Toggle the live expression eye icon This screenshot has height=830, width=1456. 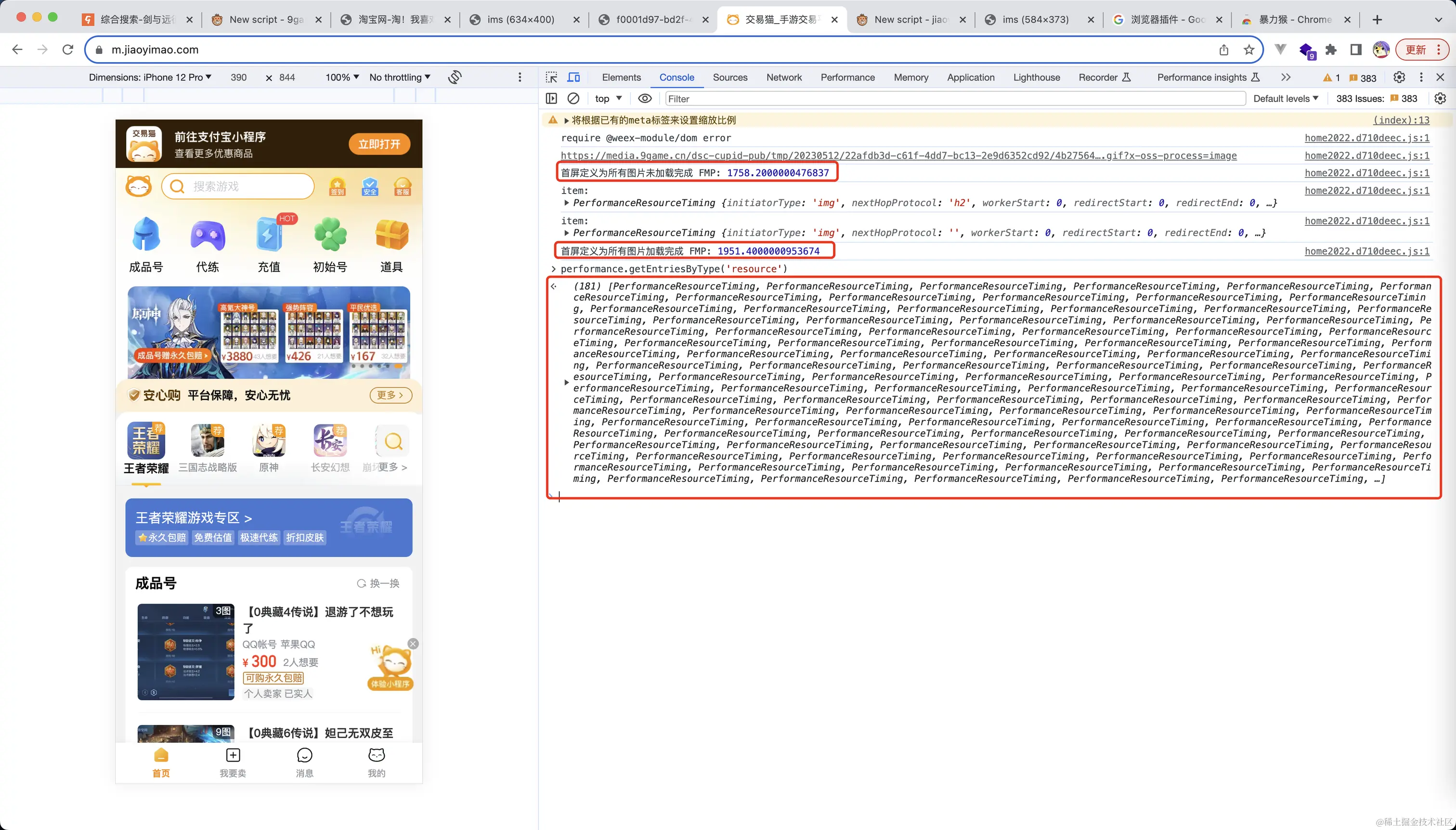click(x=644, y=99)
